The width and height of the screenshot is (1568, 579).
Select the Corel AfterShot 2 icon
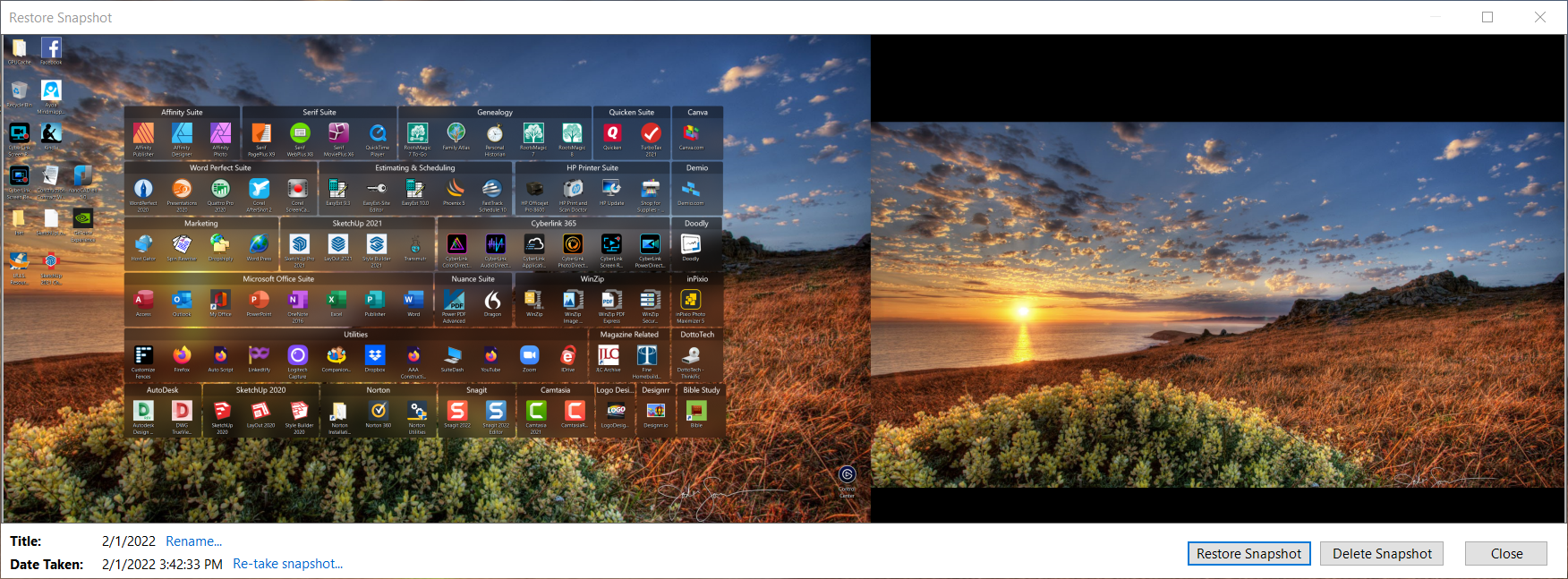click(x=259, y=195)
